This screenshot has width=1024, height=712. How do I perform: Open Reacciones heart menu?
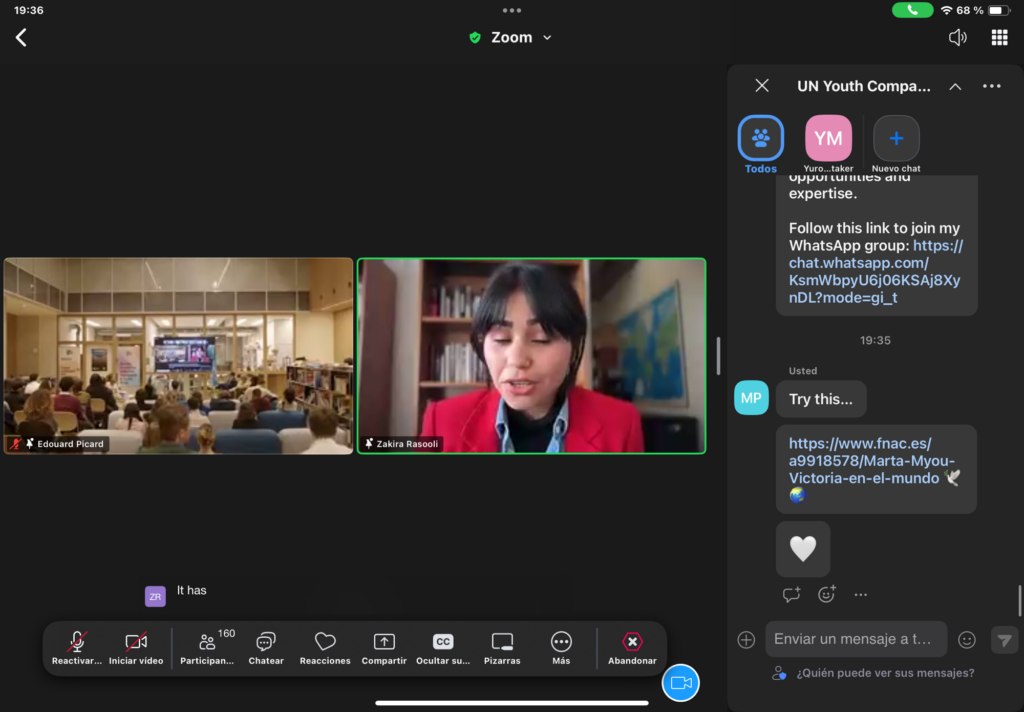coord(325,647)
